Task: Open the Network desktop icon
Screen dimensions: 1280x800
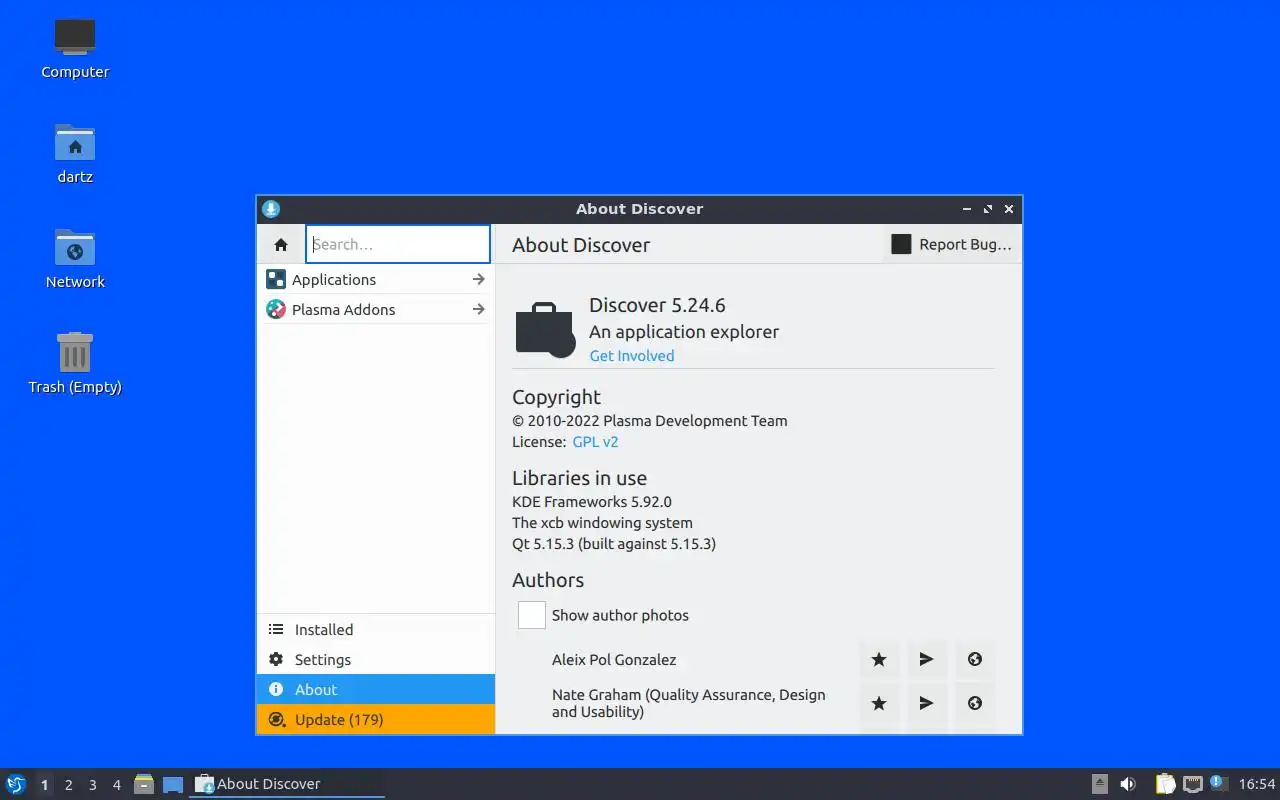Action: point(75,248)
